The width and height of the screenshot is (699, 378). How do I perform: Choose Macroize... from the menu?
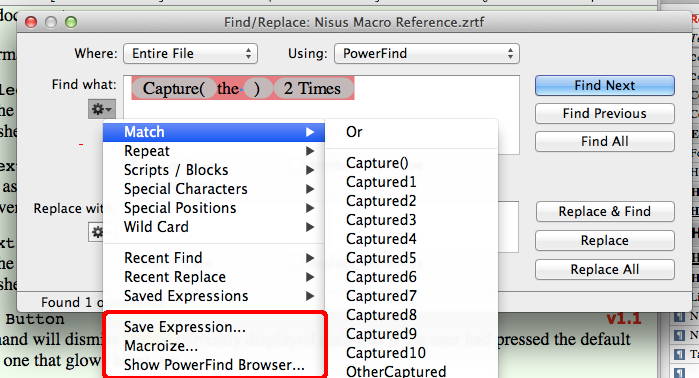coord(160,346)
